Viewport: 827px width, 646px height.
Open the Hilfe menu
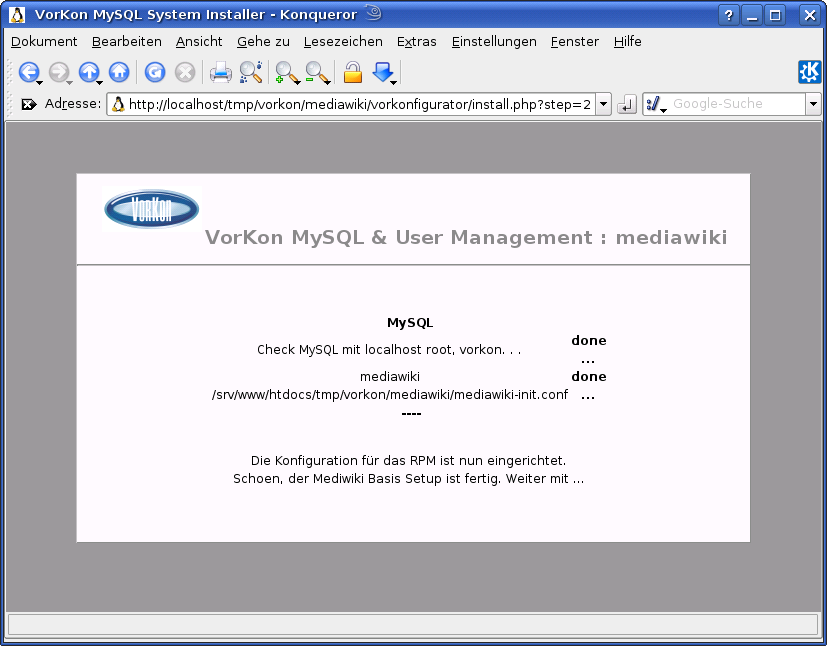[628, 41]
